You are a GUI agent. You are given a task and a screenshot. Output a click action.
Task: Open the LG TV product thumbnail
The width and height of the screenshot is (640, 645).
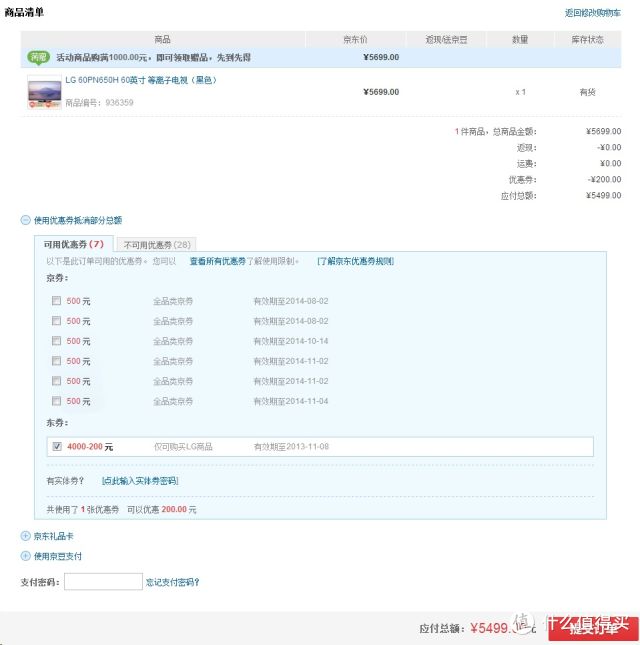44,92
